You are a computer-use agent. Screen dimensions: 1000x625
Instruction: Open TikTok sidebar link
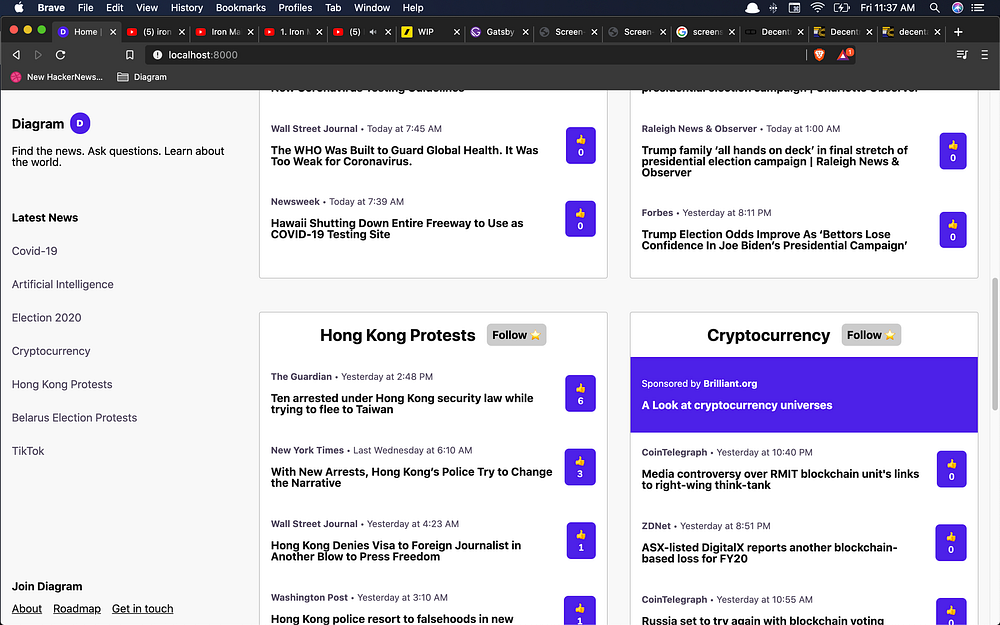28,451
